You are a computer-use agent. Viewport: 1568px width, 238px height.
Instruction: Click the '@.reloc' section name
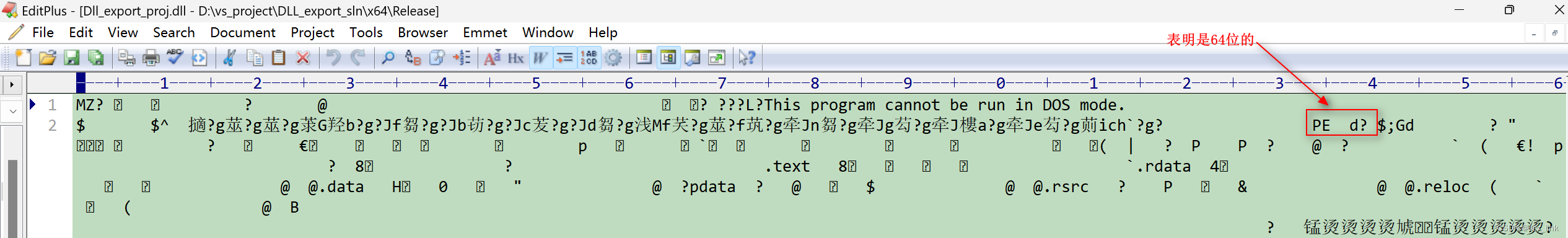coord(1437,187)
